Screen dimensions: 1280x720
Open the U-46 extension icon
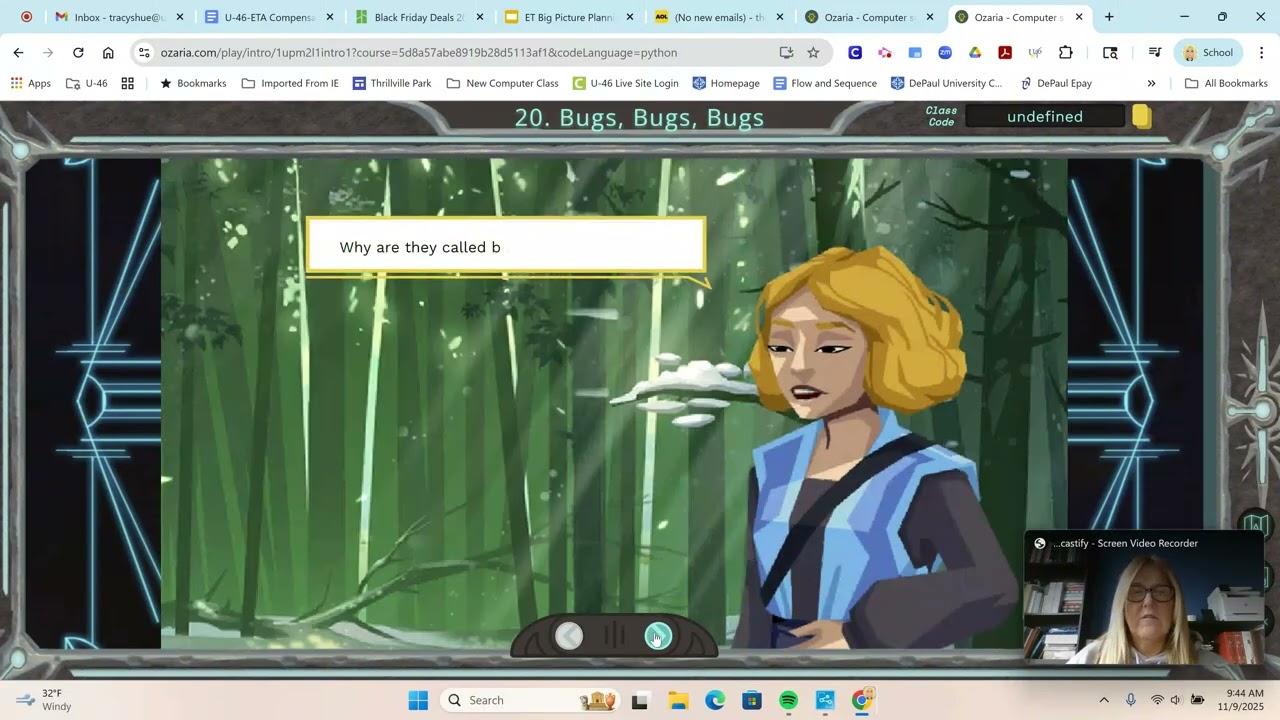1035,53
